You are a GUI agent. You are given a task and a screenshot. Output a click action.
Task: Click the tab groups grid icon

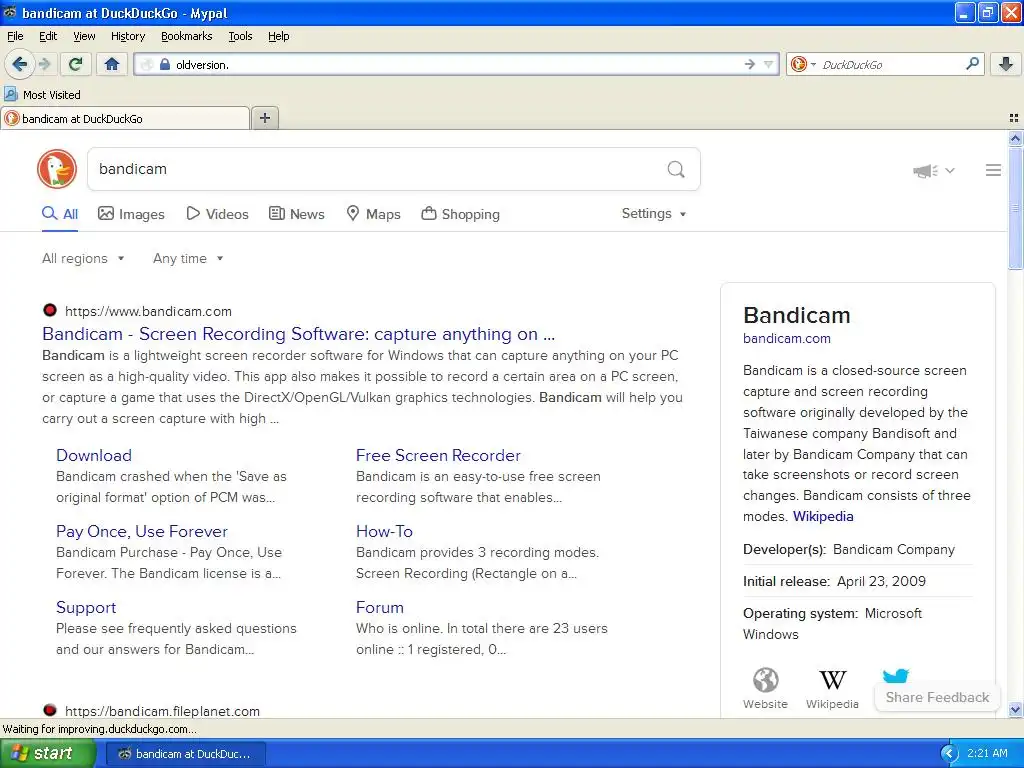pos(1014,118)
